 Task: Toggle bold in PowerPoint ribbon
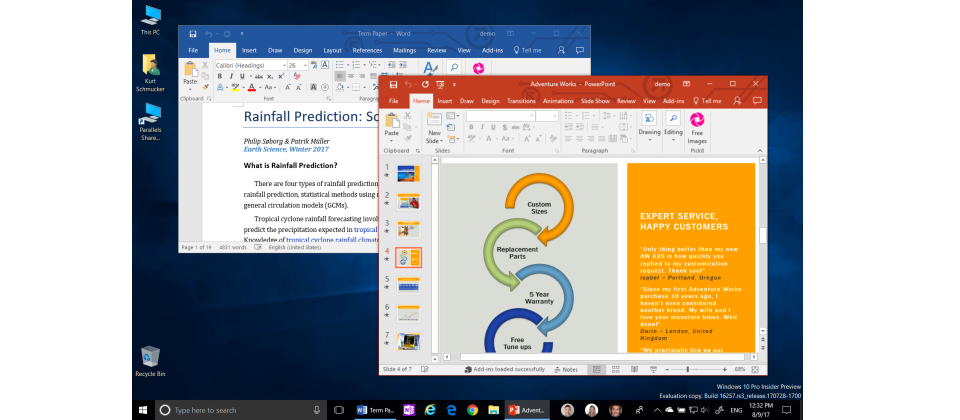tap(471, 127)
